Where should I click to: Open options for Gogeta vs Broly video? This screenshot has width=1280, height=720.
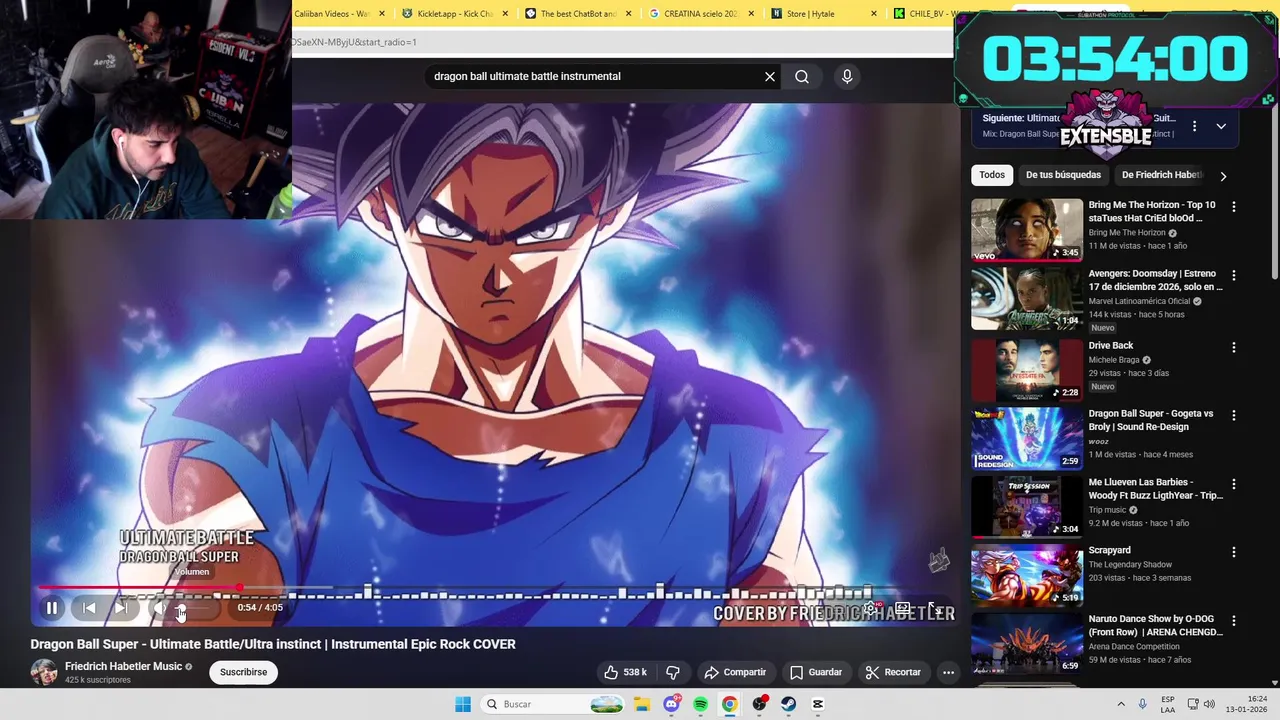click(x=1233, y=415)
